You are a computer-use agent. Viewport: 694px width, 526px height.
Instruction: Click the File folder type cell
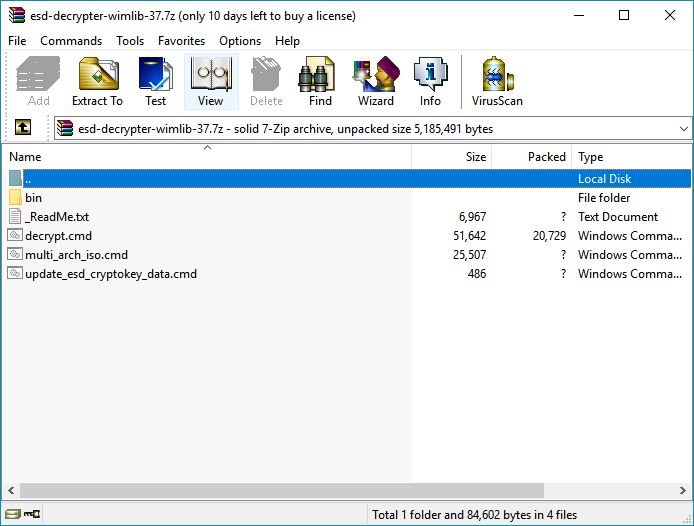(x=604, y=197)
